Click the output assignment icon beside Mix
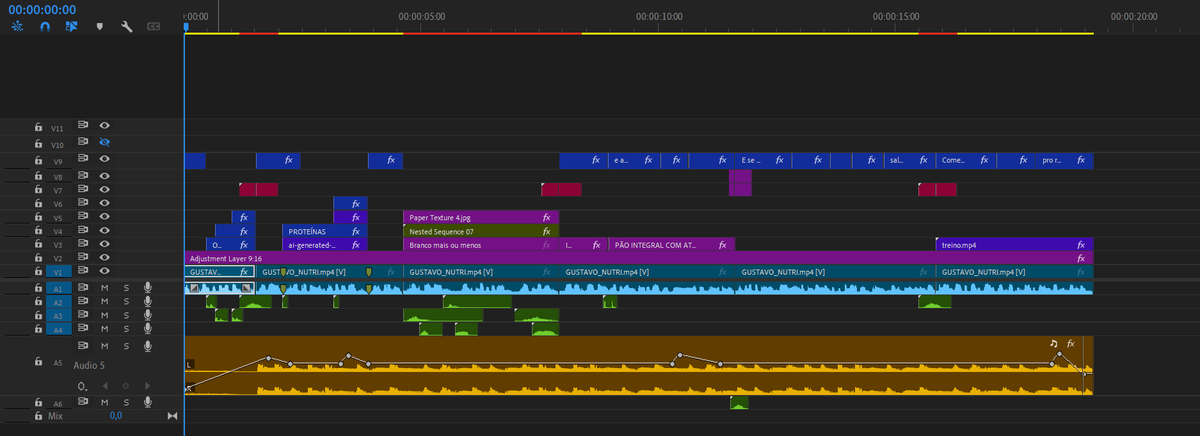The image size is (1200, 436). (x=172, y=416)
